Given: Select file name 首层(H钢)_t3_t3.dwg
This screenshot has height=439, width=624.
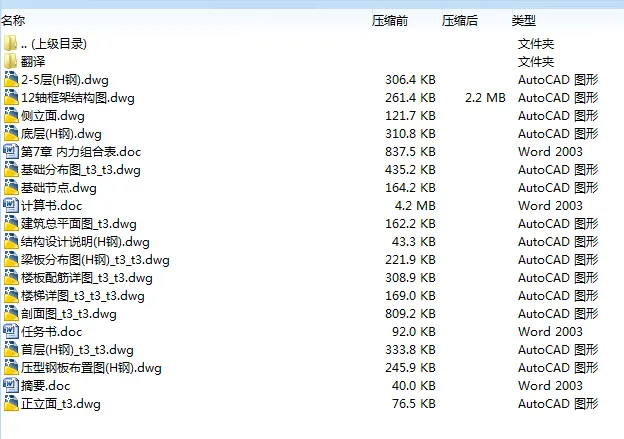Looking at the screenshot, I should coord(77,350).
